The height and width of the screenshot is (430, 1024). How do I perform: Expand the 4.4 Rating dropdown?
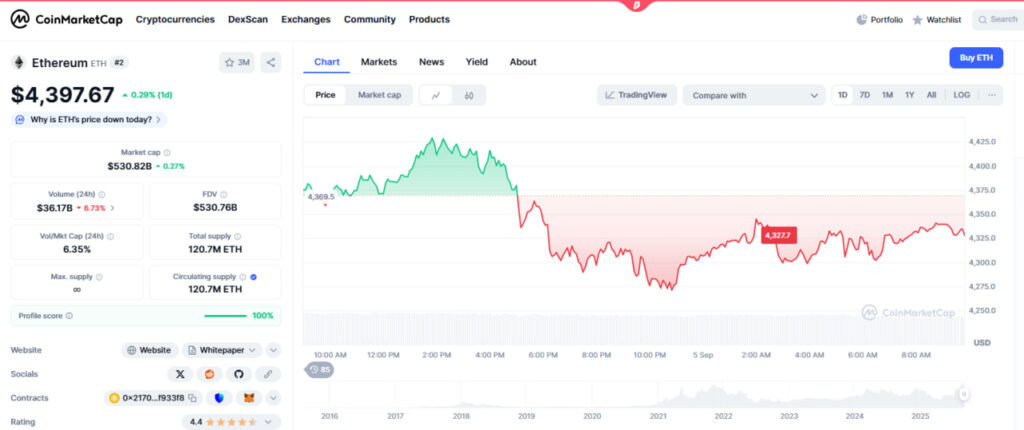coord(231,422)
